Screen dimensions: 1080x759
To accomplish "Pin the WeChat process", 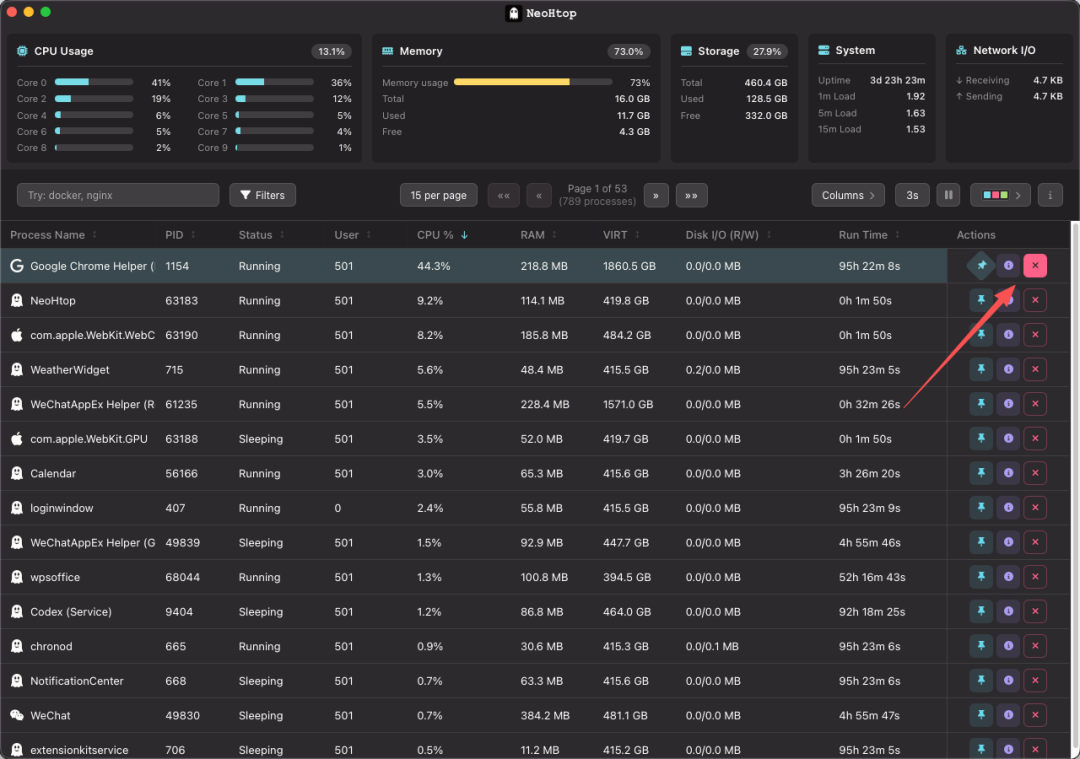I will 981,715.
